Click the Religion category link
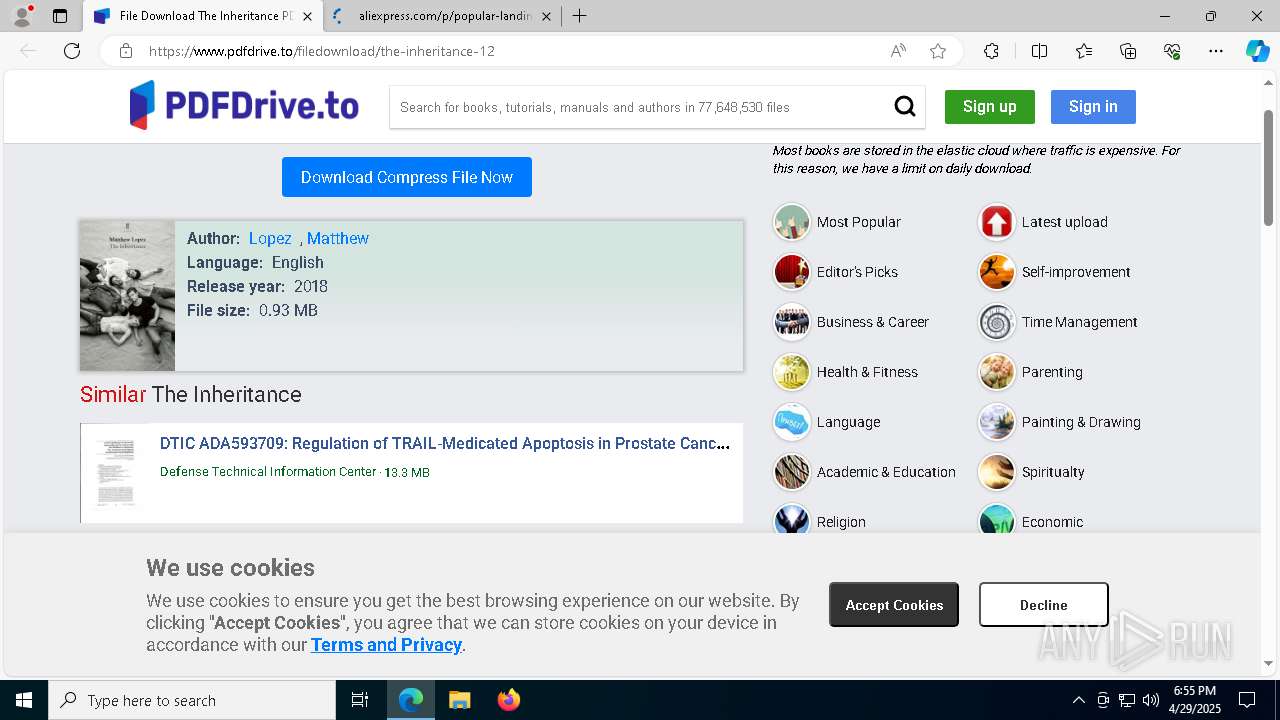This screenshot has height=720, width=1280. coord(841,522)
